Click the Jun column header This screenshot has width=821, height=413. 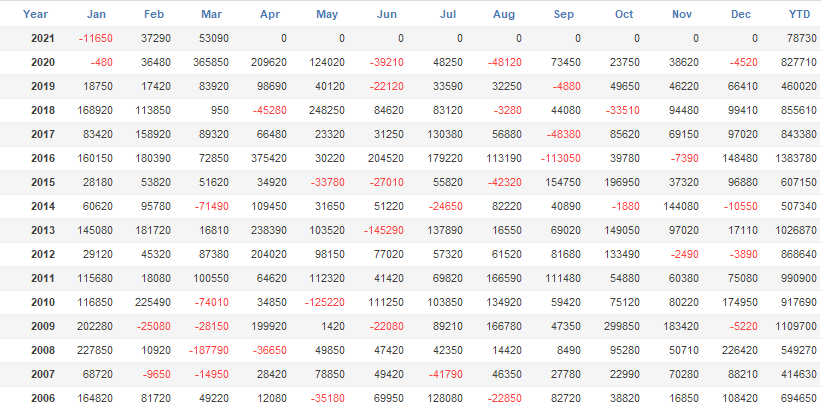387,14
